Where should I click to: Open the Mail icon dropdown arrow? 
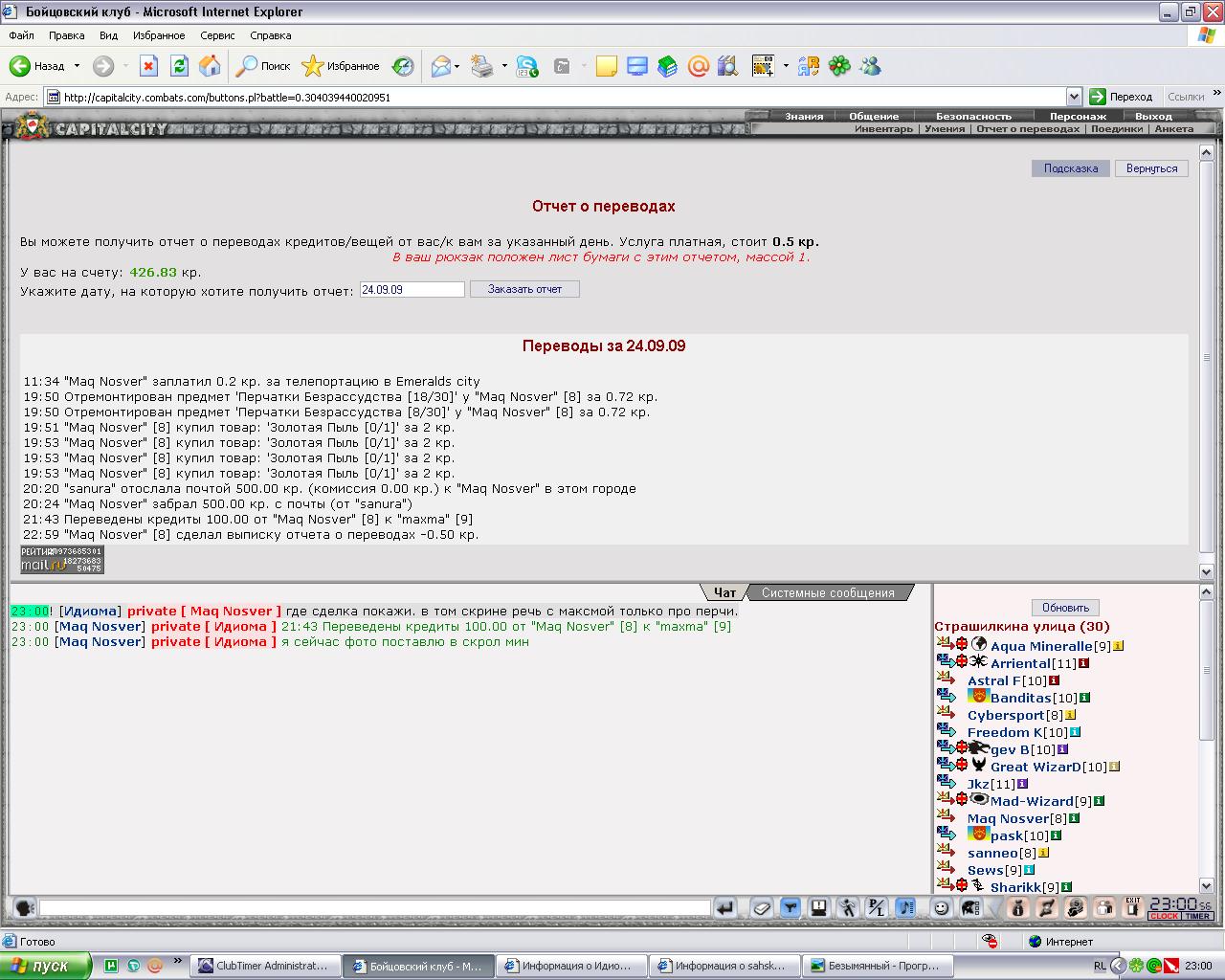click(x=457, y=66)
